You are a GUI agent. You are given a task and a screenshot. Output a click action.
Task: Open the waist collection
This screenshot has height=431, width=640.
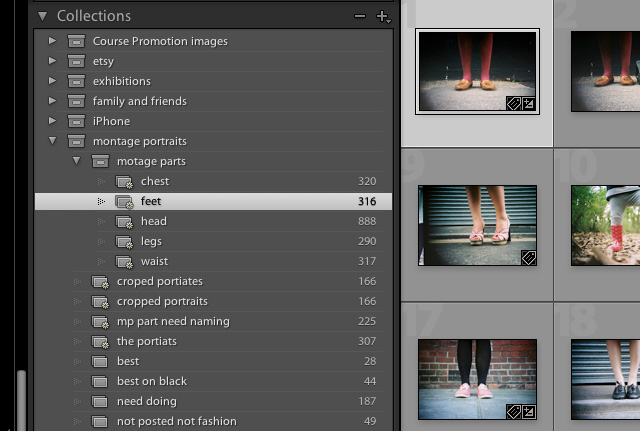(154, 261)
